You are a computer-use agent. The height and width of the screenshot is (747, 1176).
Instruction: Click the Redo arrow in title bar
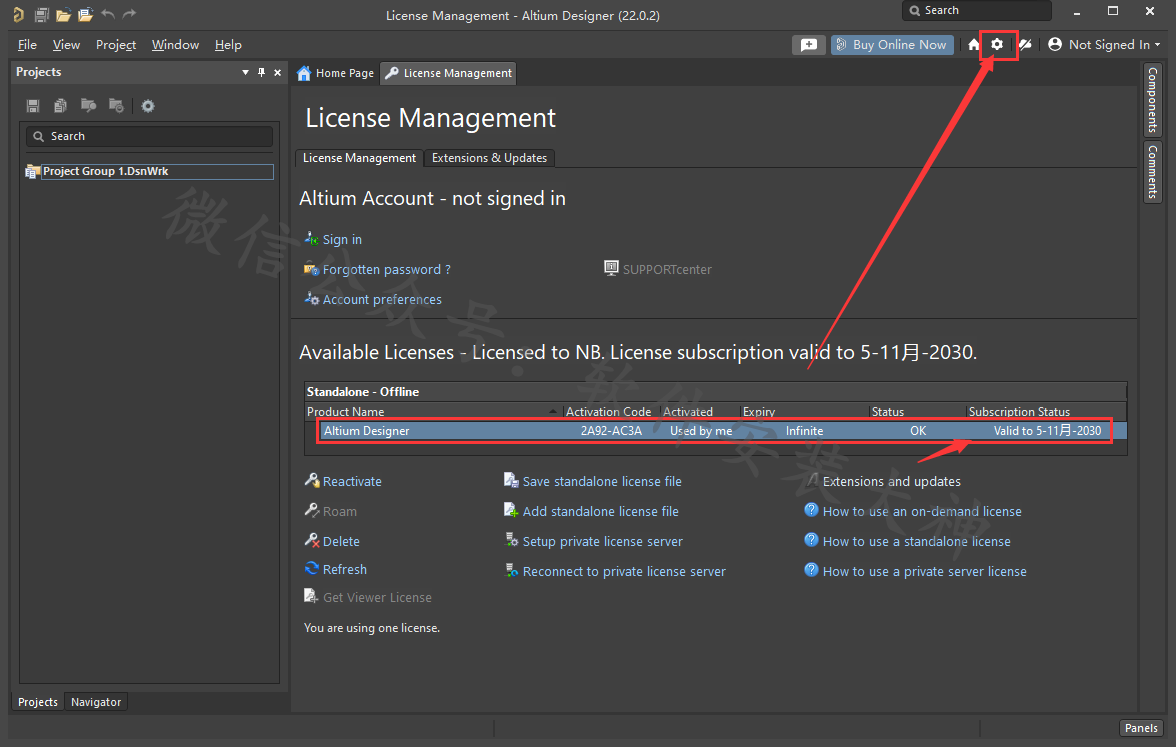(x=130, y=14)
